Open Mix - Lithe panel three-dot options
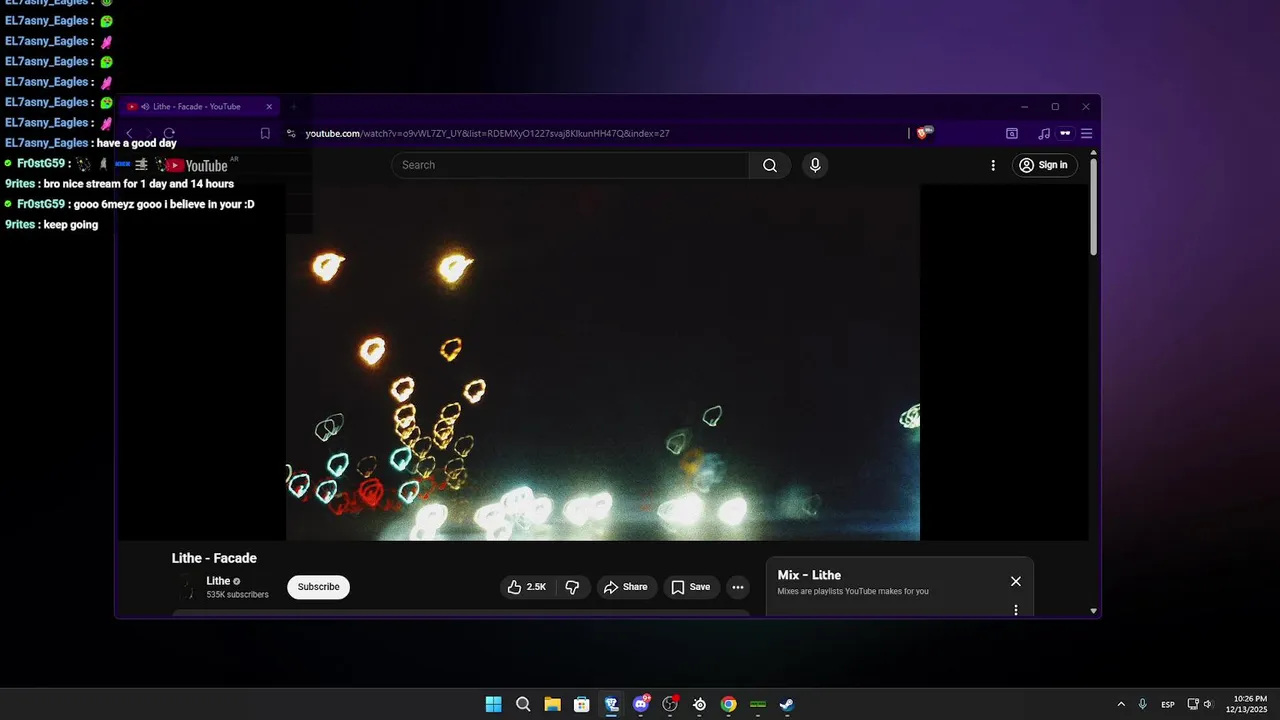The width and height of the screenshot is (1280, 720). coord(1016,609)
